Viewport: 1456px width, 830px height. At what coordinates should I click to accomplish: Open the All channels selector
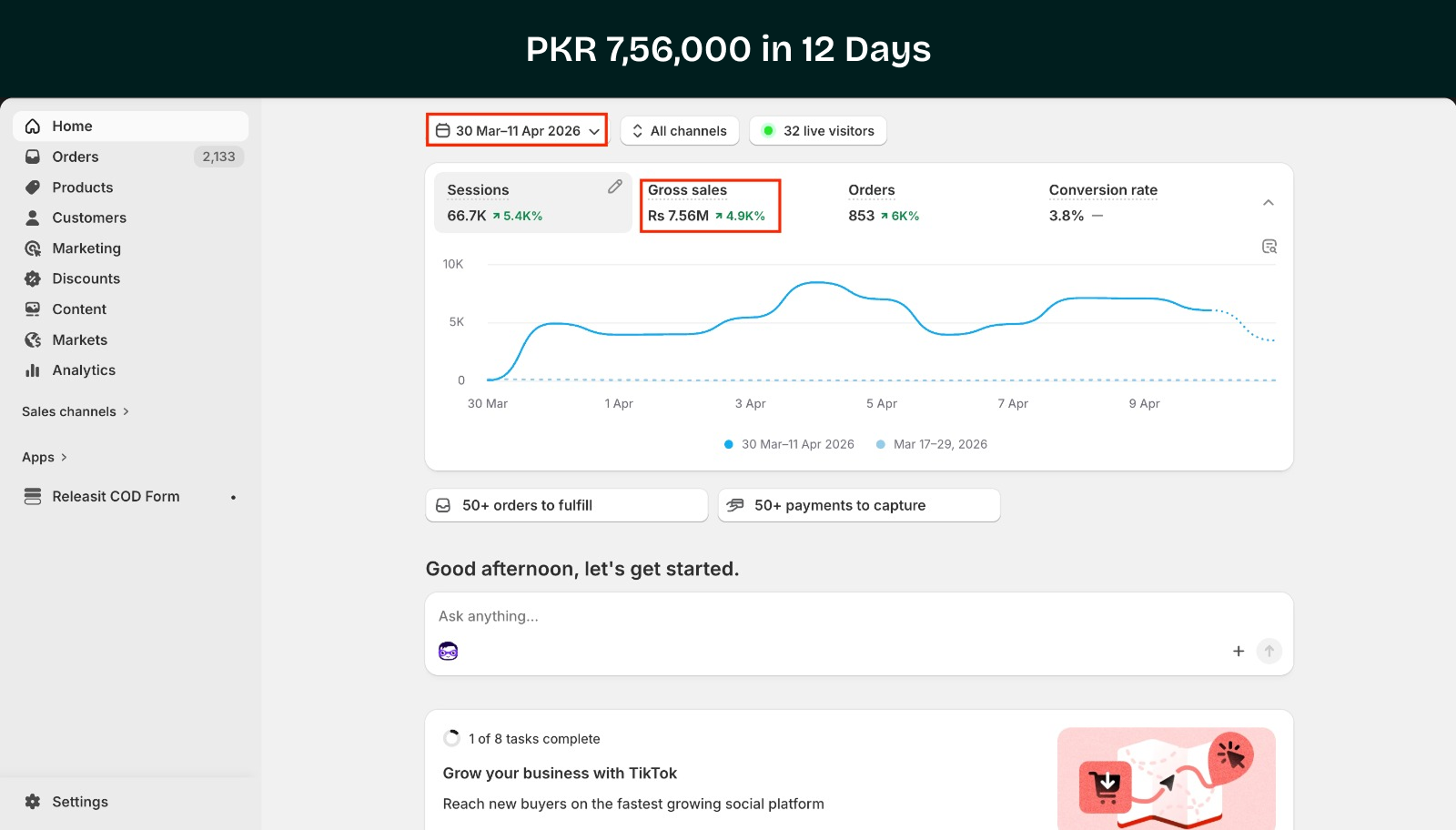(x=680, y=131)
